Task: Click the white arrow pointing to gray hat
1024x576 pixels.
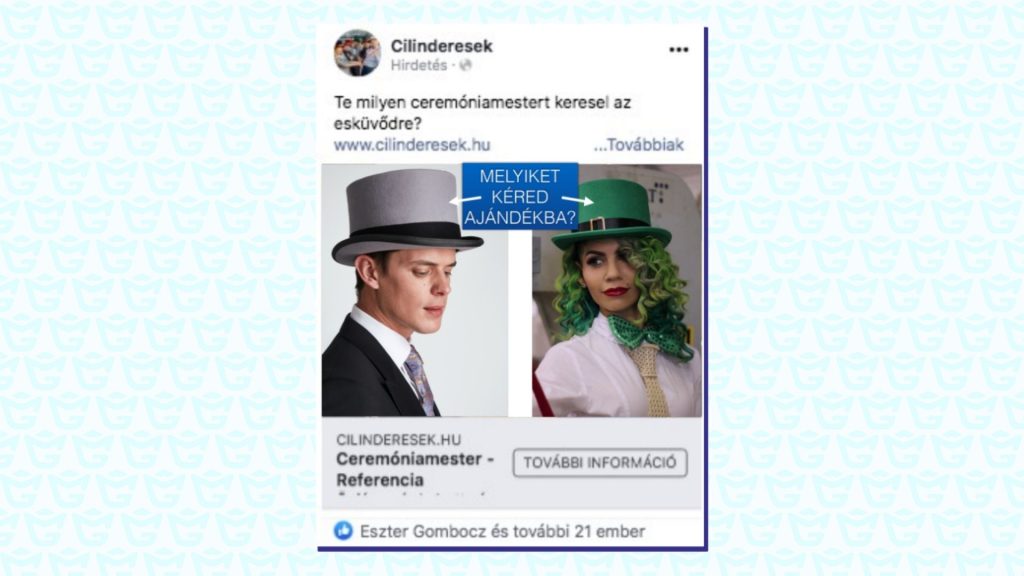Action: 465,200
